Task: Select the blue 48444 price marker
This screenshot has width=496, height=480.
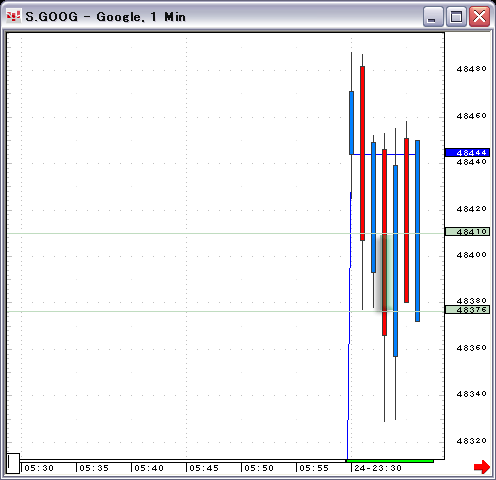Action: point(467,153)
